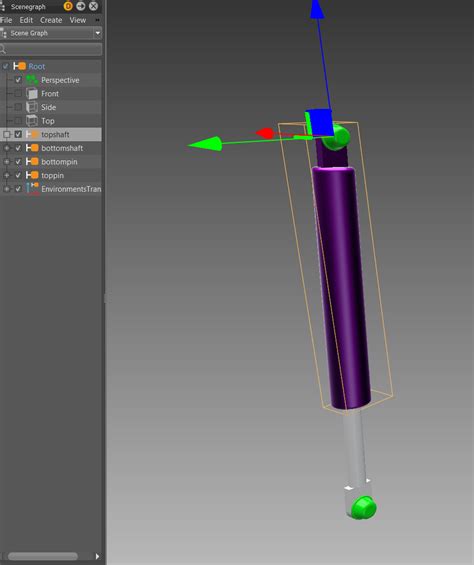The height and width of the screenshot is (565, 474).
Task: Toggle the Root node checkbox
Action: pyautogui.click(x=5, y=66)
